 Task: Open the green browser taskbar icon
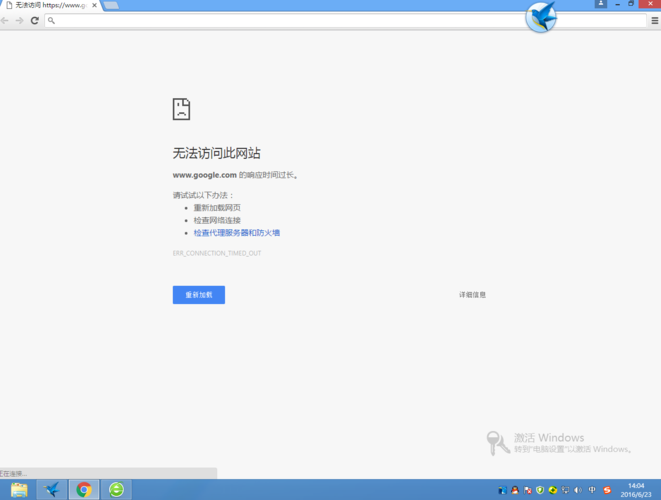[116, 490]
